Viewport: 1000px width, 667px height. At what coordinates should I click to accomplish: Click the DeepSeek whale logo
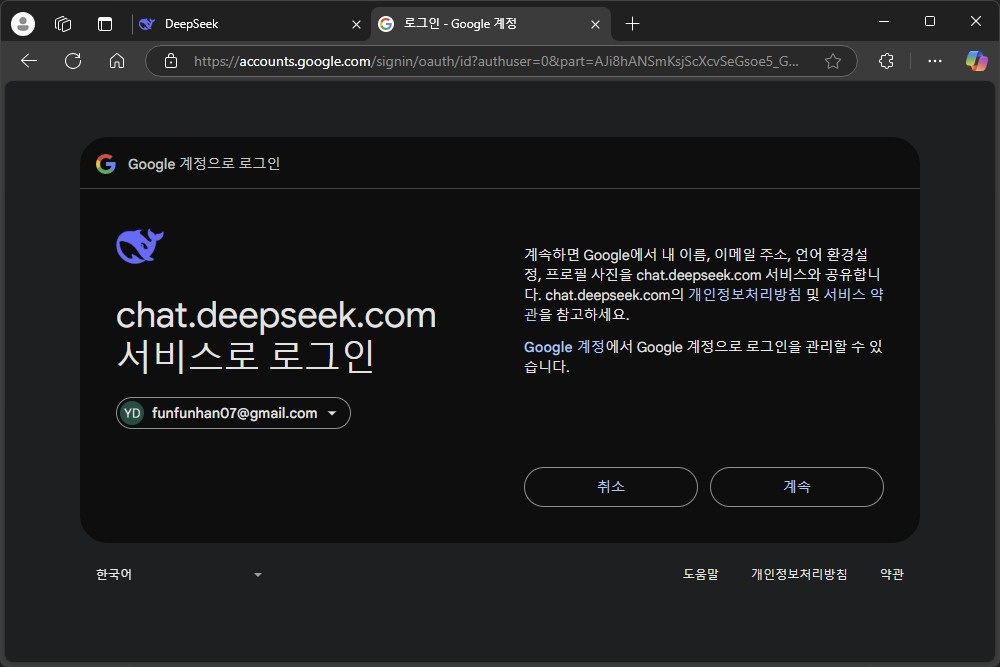point(140,246)
